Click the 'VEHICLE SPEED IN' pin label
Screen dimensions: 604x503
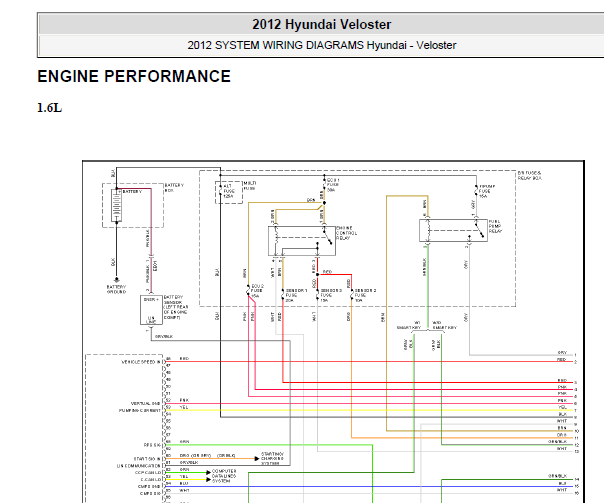[x=141, y=362]
